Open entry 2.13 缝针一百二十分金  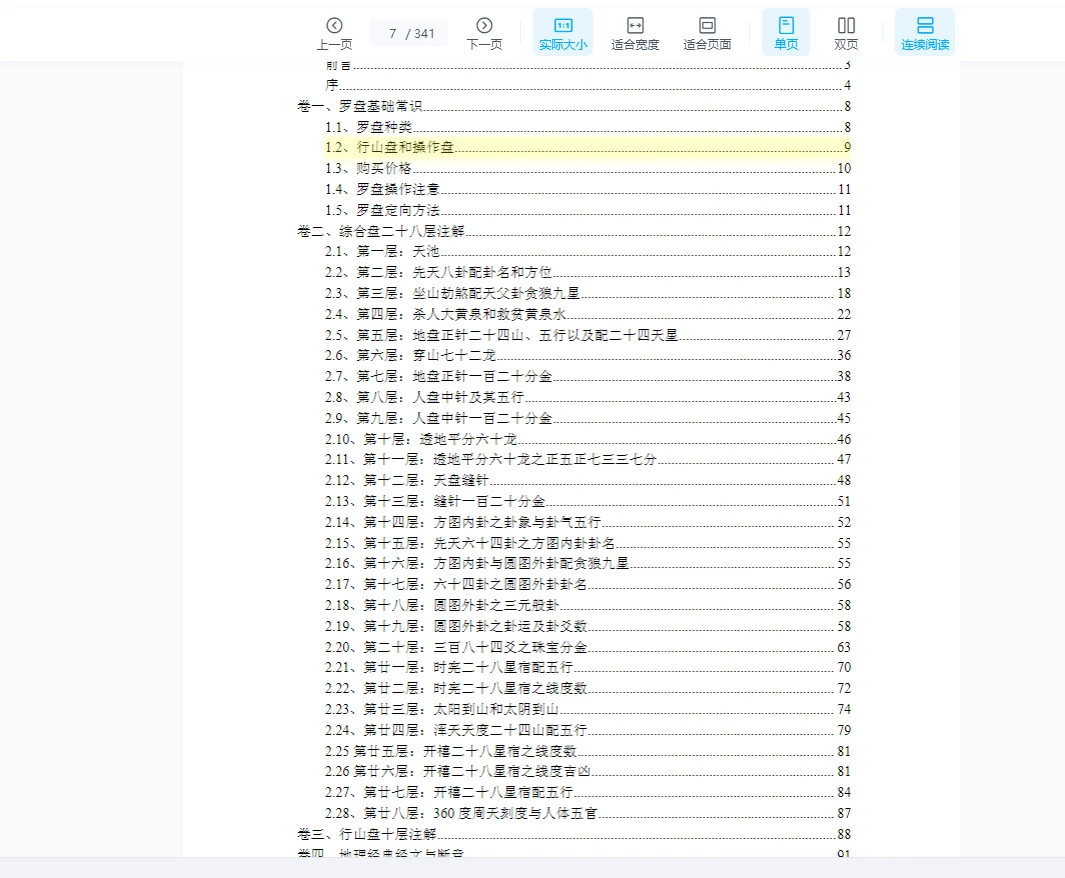click(x=588, y=502)
